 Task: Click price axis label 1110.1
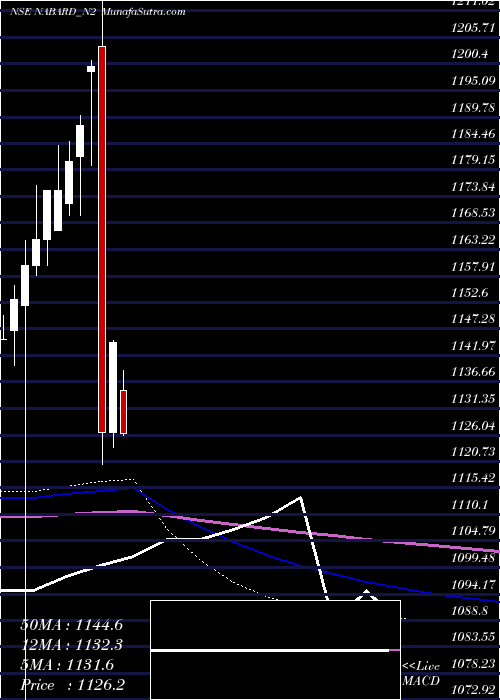[x=470, y=504]
